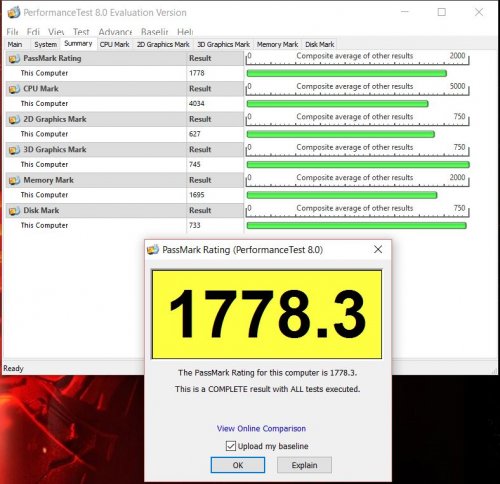Screen dimensions: 500x484
Task: Open the File menu
Action: (12, 32)
